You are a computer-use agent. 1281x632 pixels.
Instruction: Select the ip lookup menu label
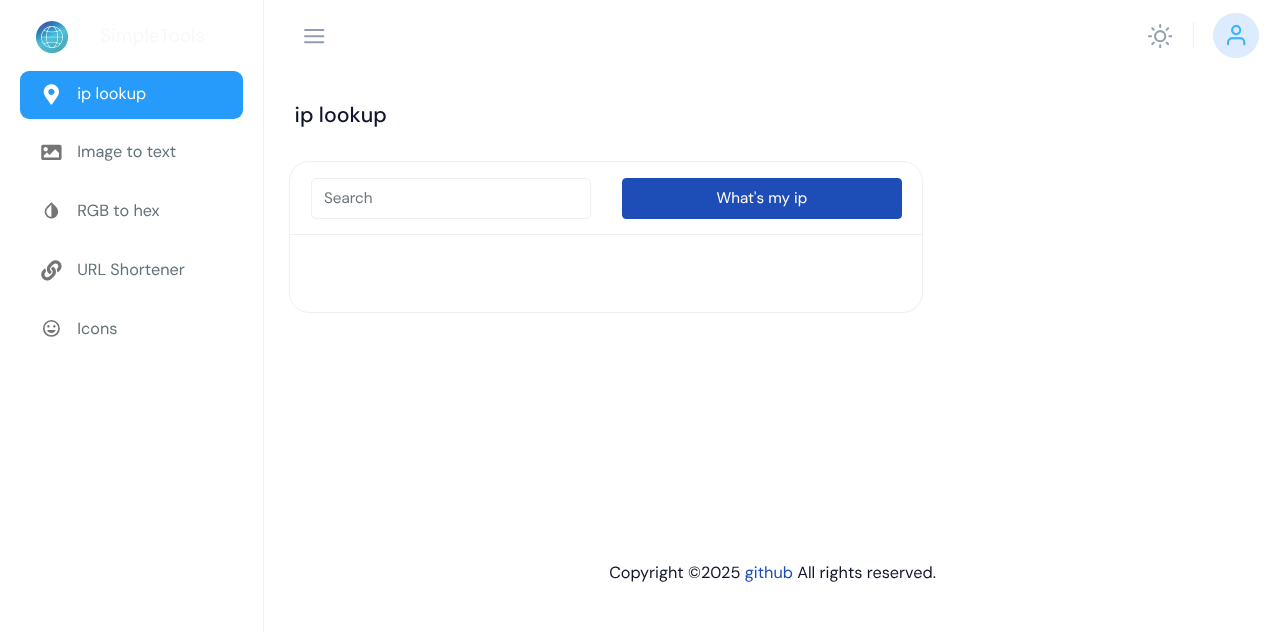112,94
